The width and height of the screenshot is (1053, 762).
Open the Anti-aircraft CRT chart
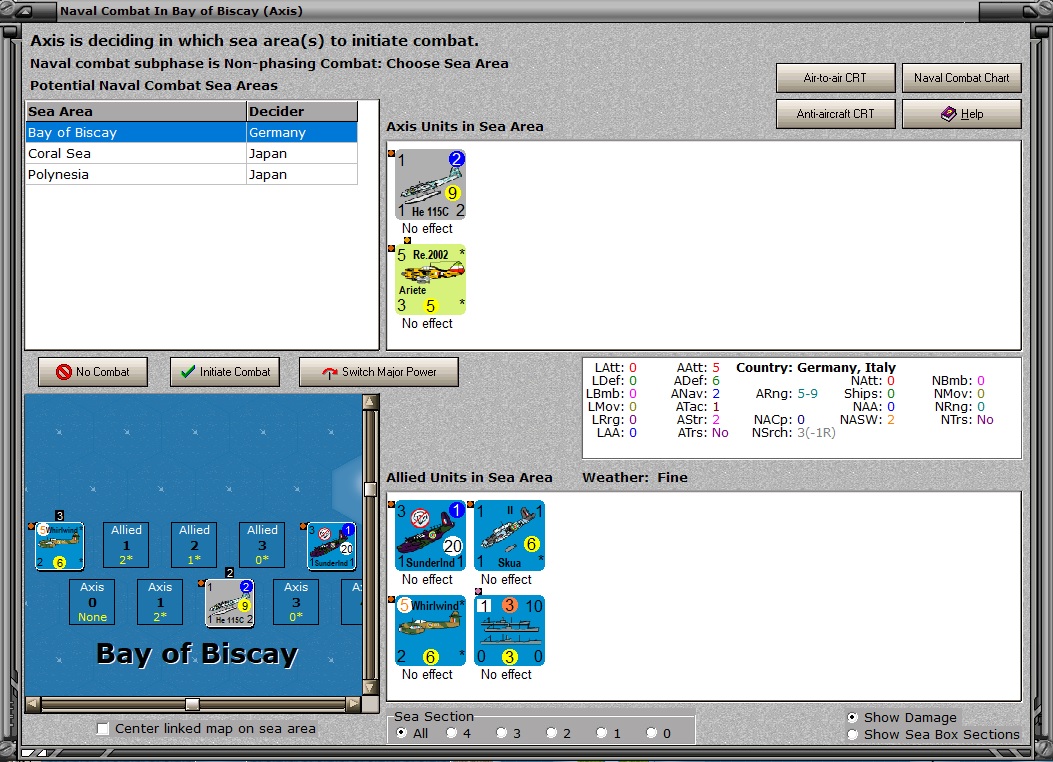click(835, 114)
